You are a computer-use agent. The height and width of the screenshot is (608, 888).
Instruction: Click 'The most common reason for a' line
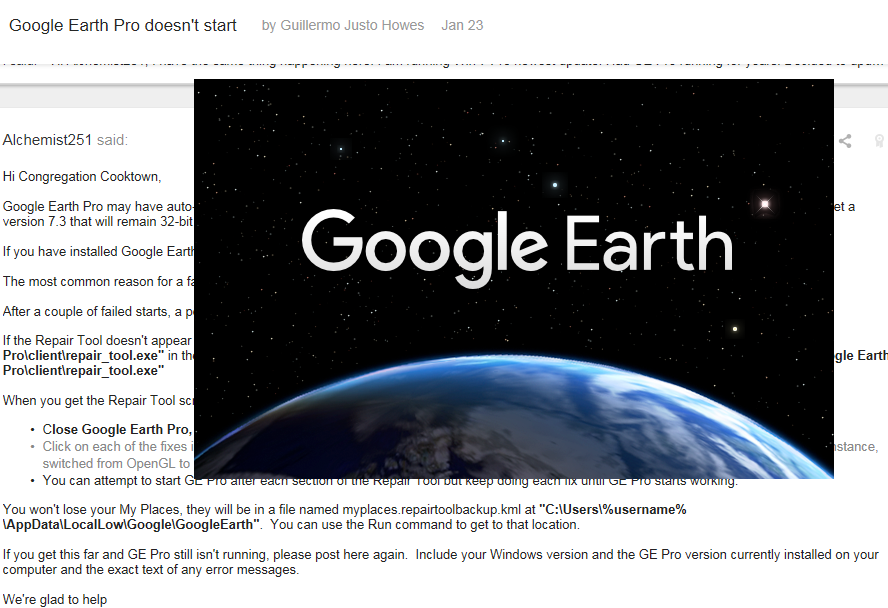pos(98,281)
